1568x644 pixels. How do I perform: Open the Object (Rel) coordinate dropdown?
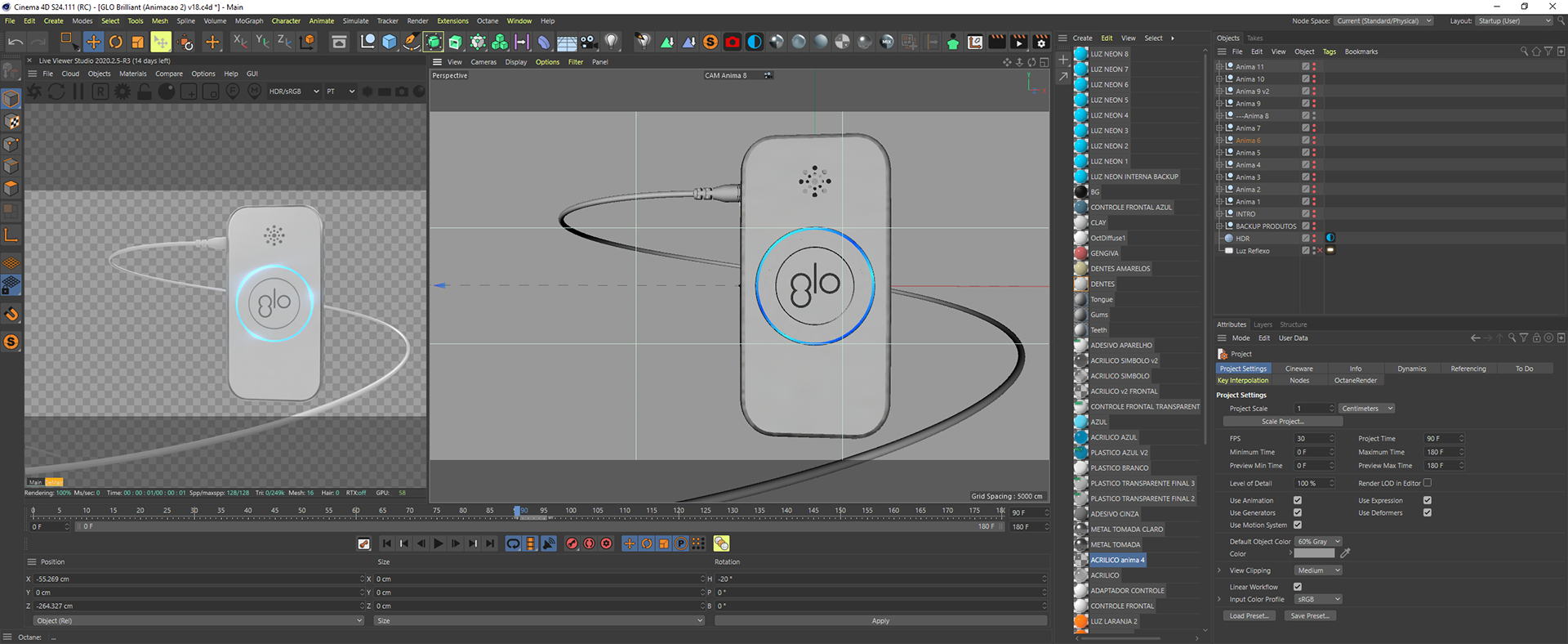pos(198,620)
